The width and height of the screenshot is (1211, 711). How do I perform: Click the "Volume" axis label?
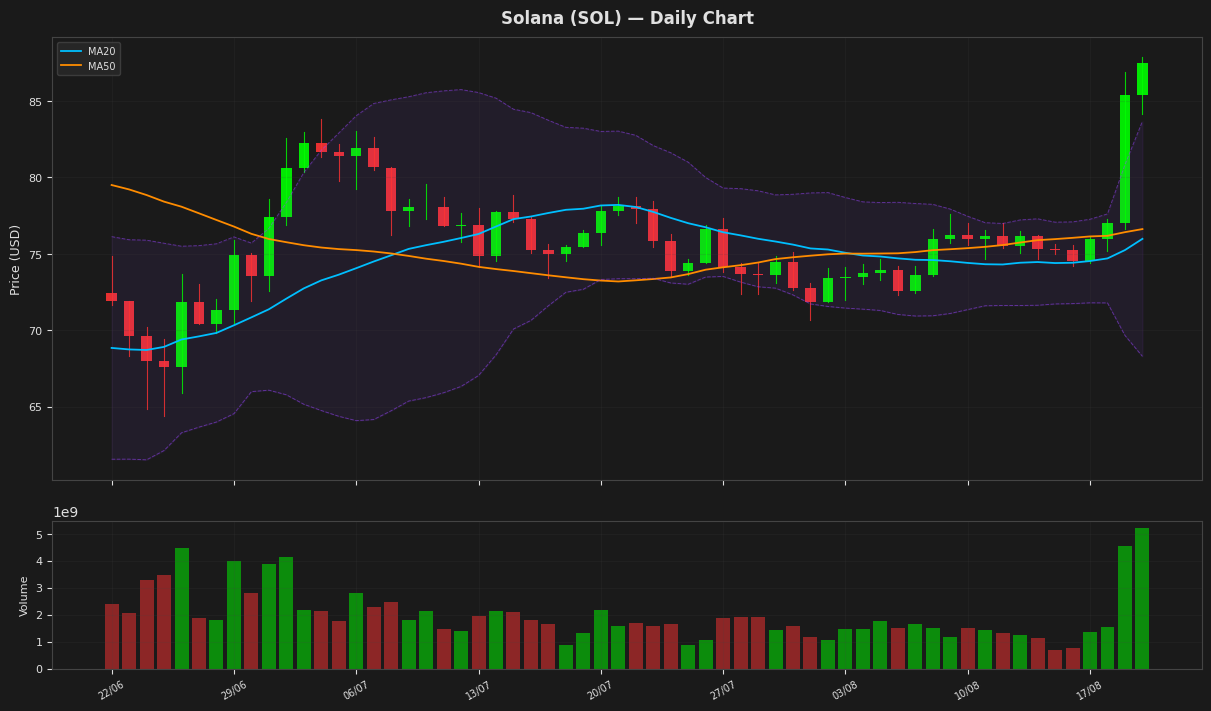25,596
